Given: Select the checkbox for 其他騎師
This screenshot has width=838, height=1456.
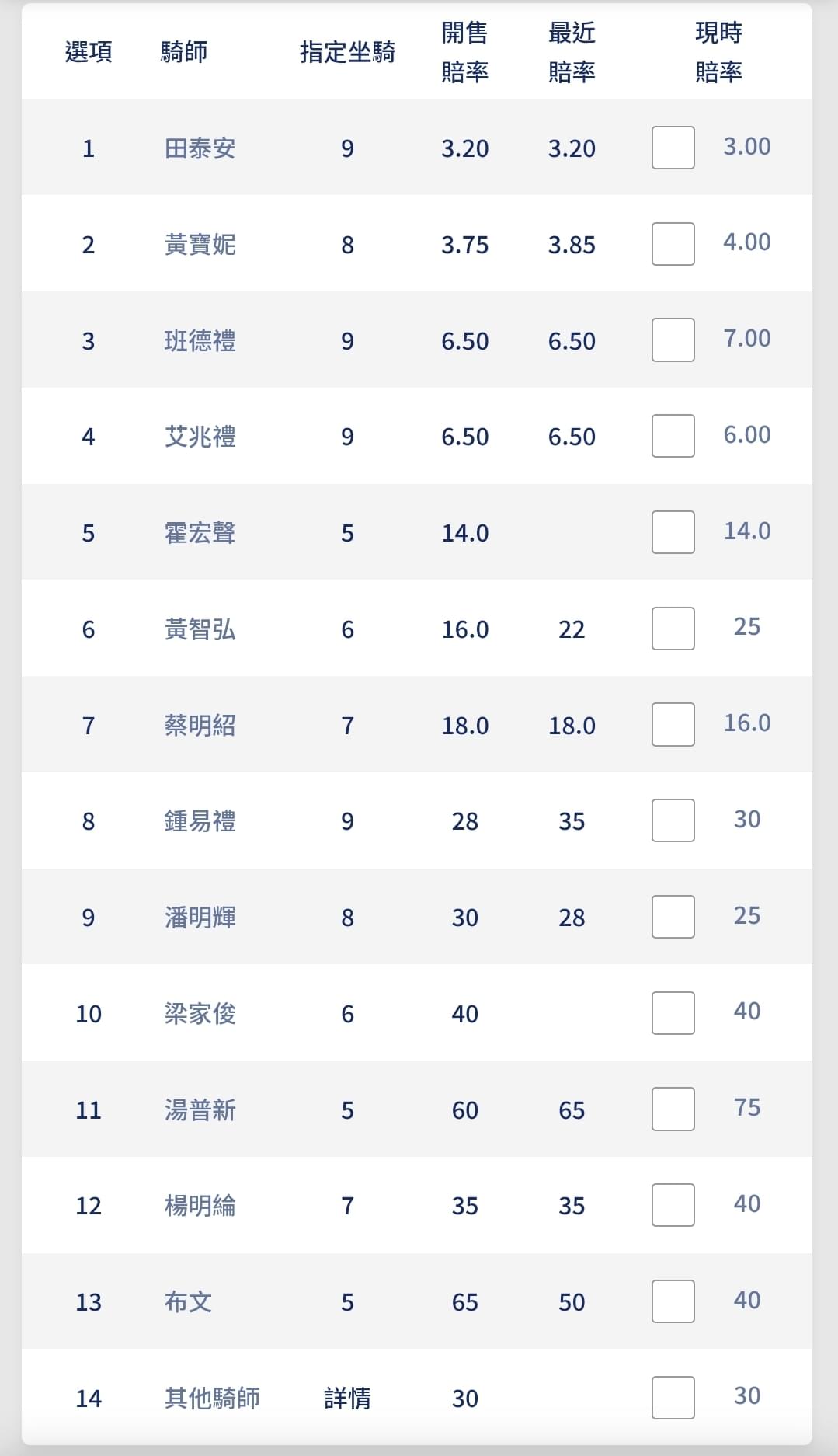Looking at the screenshot, I should click(673, 1398).
